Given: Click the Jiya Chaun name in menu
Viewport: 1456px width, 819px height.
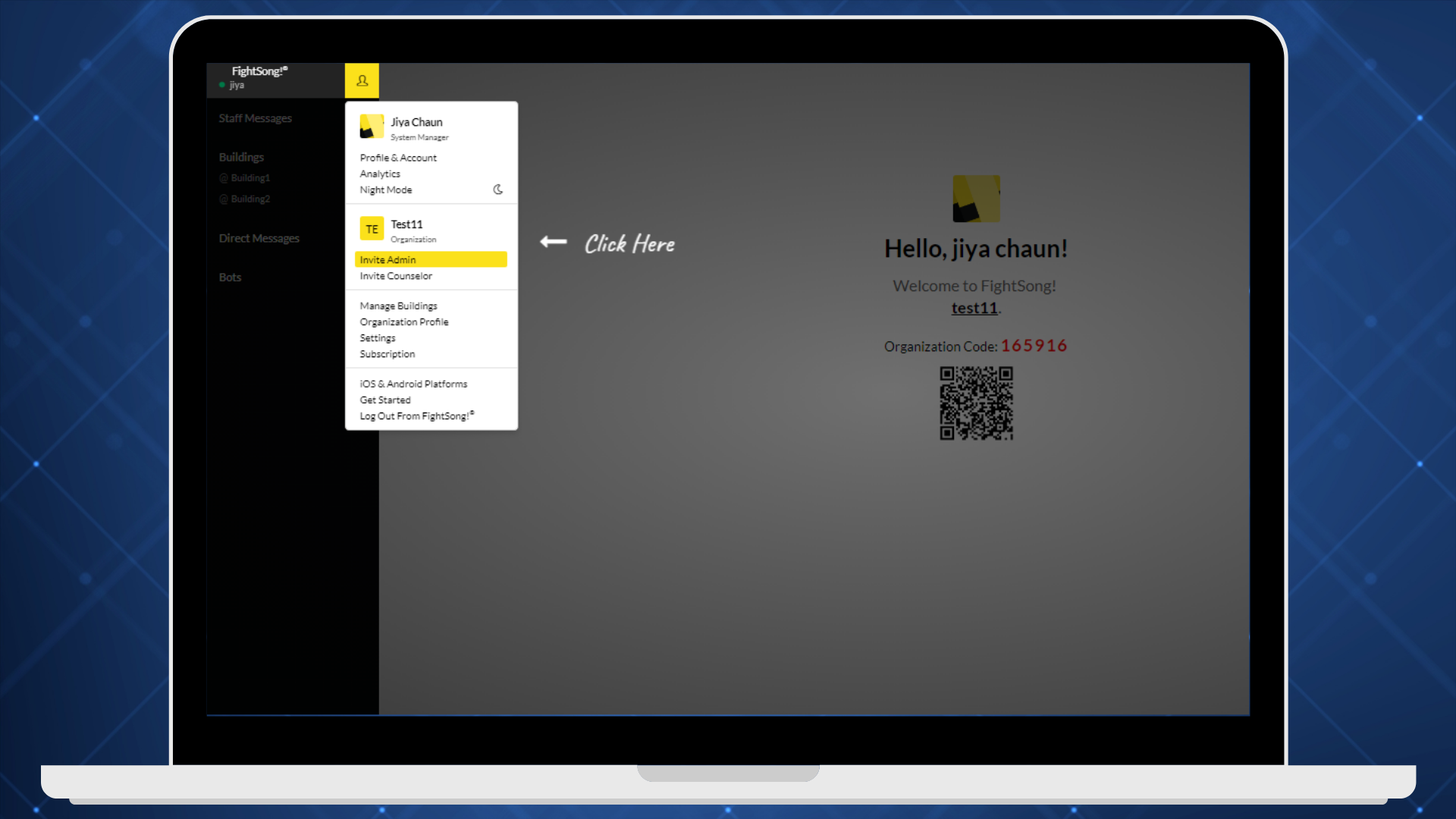Looking at the screenshot, I should click(416, 122).
